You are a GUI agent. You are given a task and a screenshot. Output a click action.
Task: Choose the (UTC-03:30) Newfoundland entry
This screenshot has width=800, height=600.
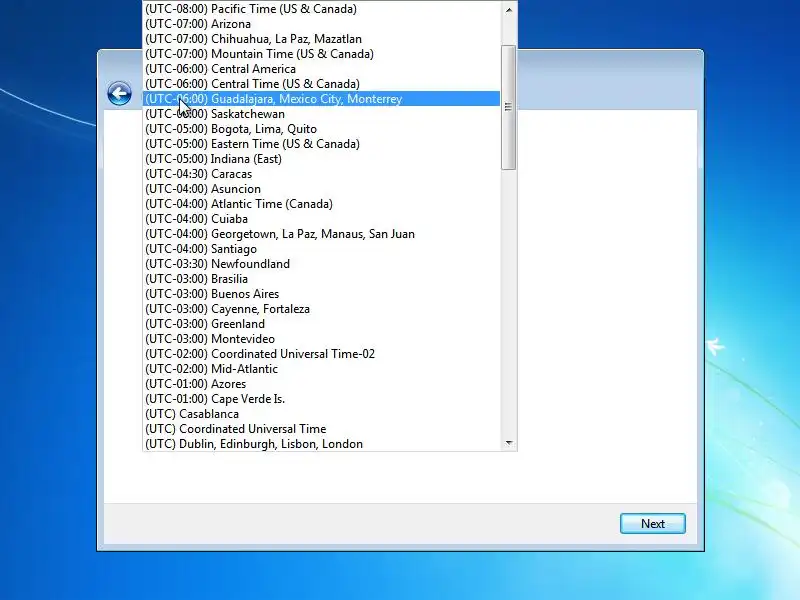321,264
